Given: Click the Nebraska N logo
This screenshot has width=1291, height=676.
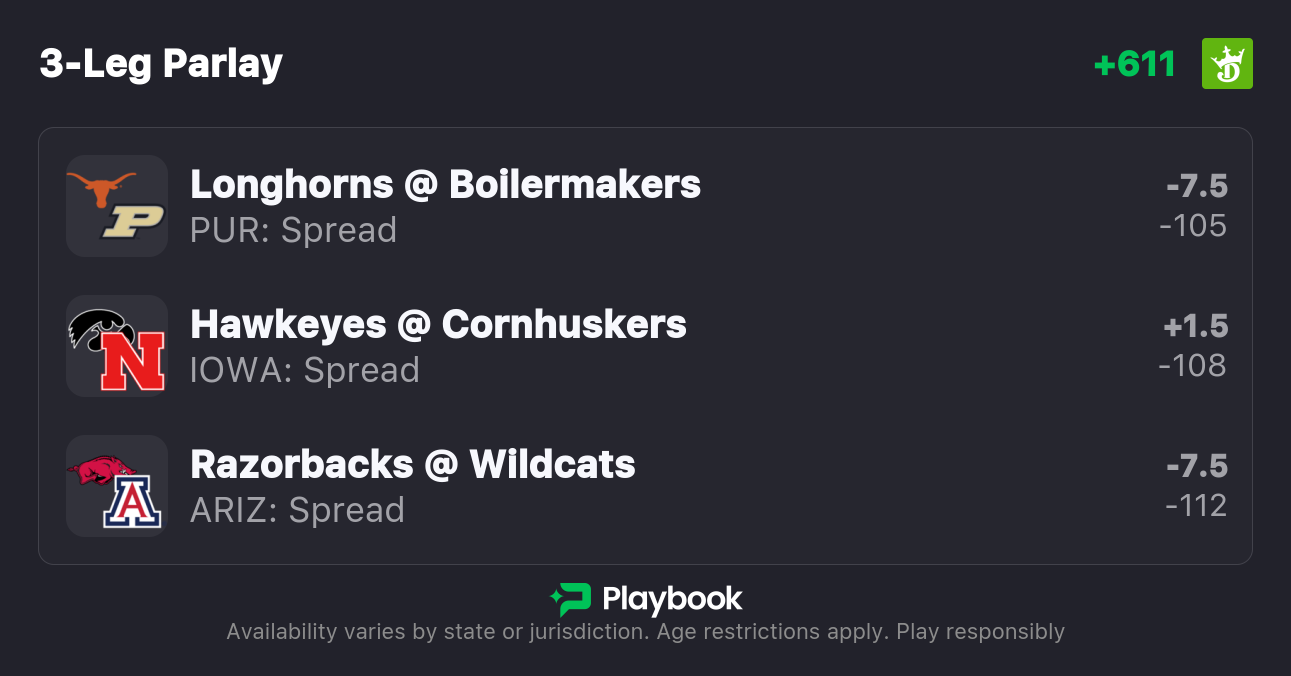Looking at the screenshot, I should [x=132, y=363].
